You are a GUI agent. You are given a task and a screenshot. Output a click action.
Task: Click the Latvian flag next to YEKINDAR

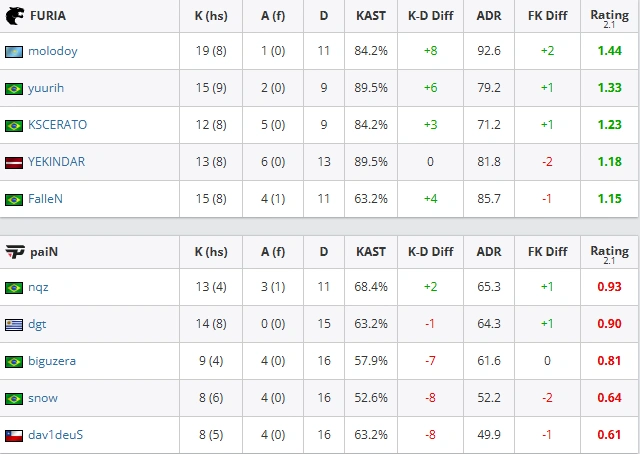point(14,162)
